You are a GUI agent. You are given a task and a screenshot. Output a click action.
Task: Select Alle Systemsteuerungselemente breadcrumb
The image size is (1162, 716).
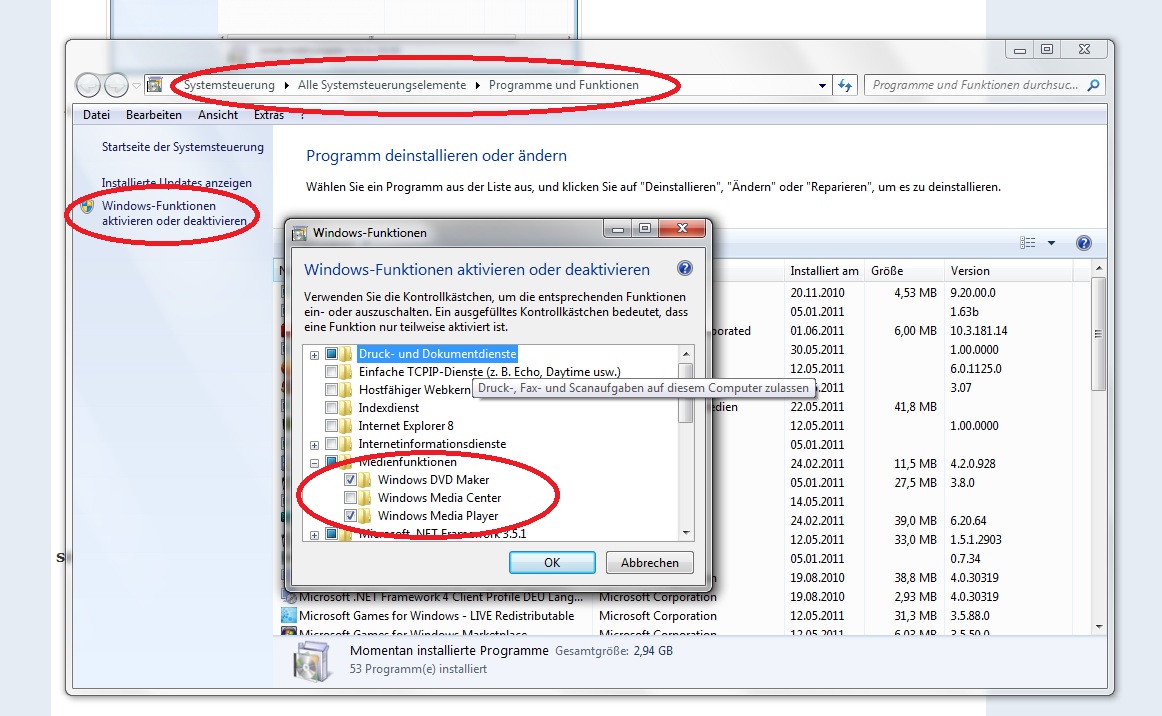click(382, 85)
